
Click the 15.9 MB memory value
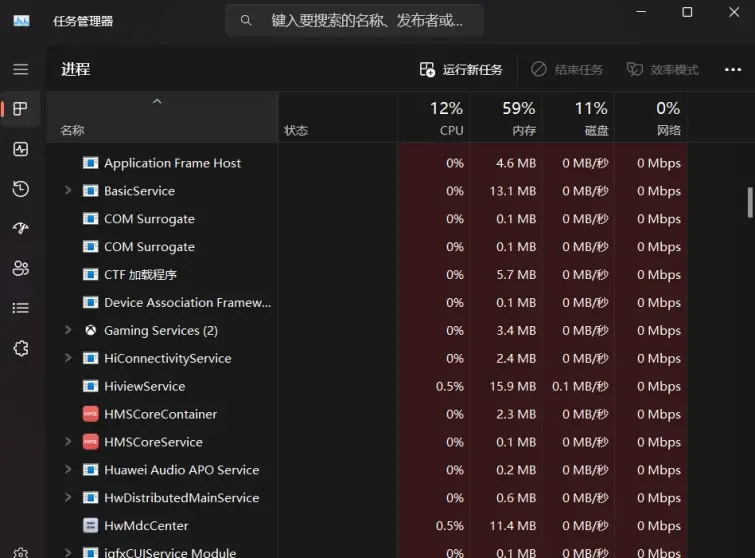coord(512,386)
